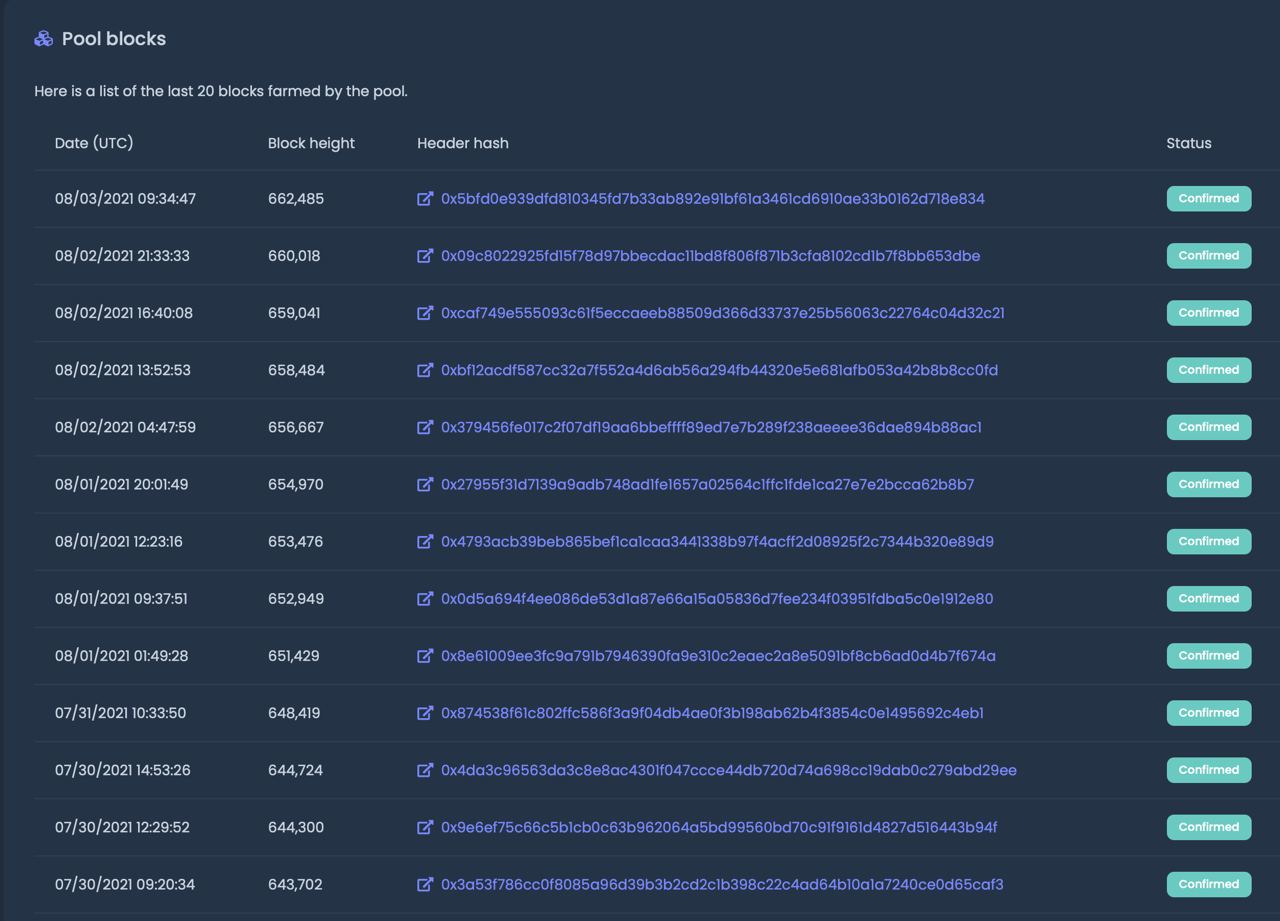Click Confirmed badge for block 651,429
This screenshot has height=921, width=1280.
(1209, 655)
